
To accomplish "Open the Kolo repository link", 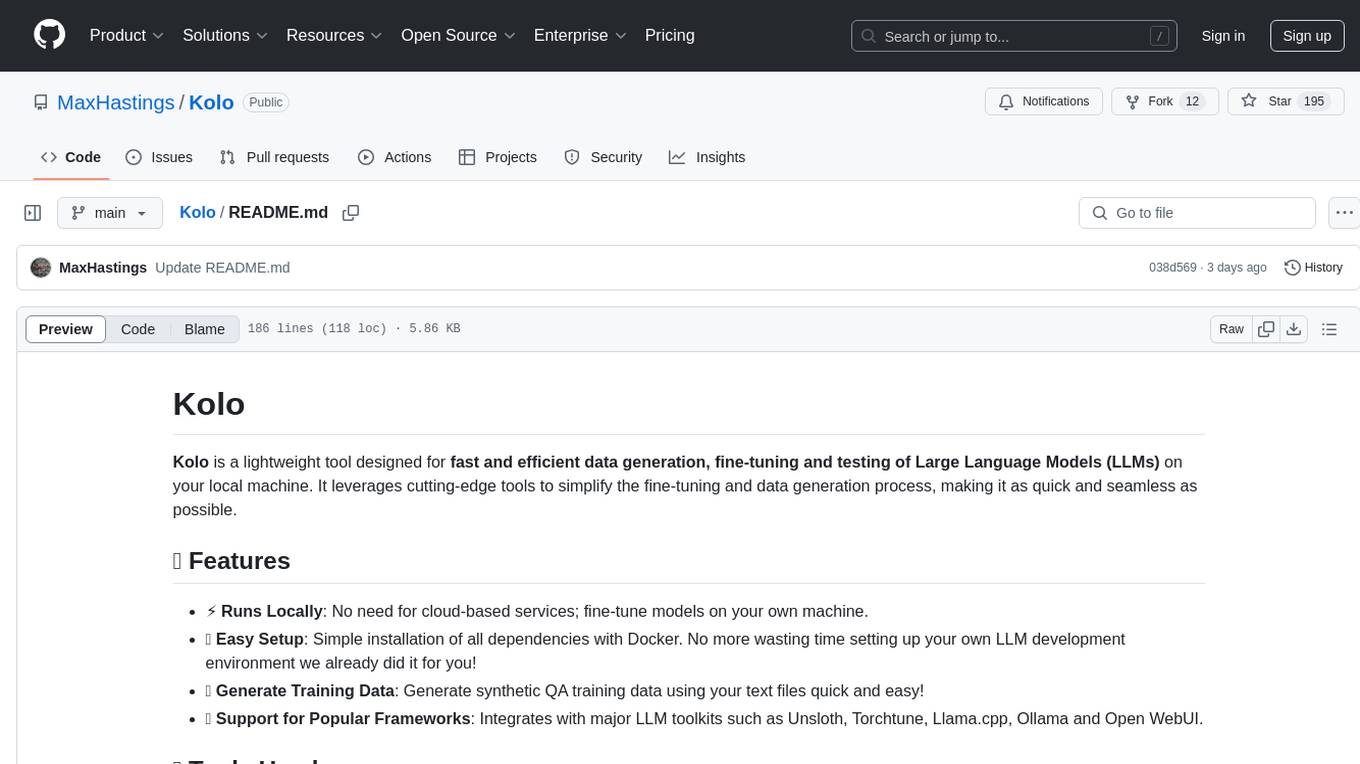I will 211,102.
